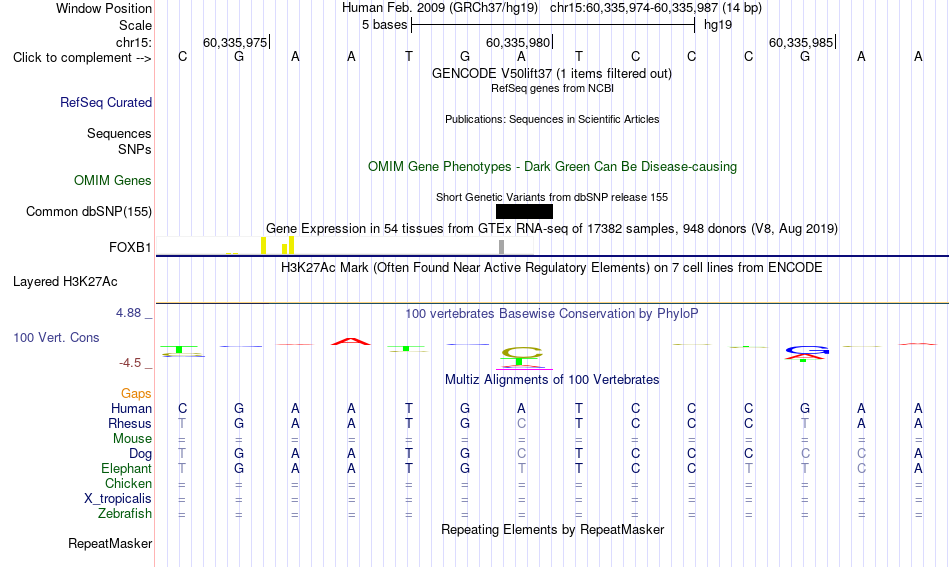Image resolution: width=950 pixels, height=567 pixels.
Task: Select the FOXB1 track label
Action: pyautogui.click(x=130, y=247)
